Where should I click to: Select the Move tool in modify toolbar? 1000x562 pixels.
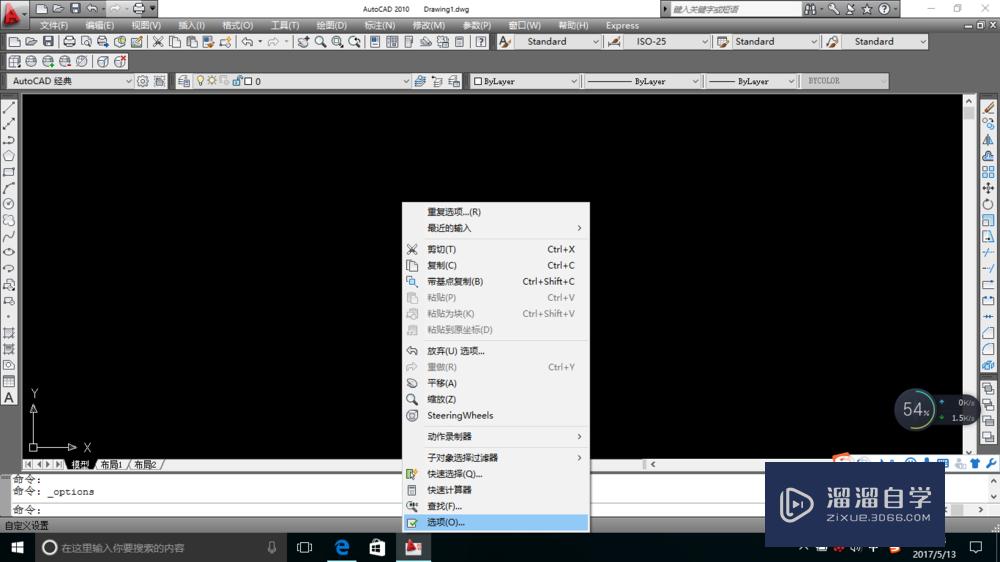coord(988,188)
